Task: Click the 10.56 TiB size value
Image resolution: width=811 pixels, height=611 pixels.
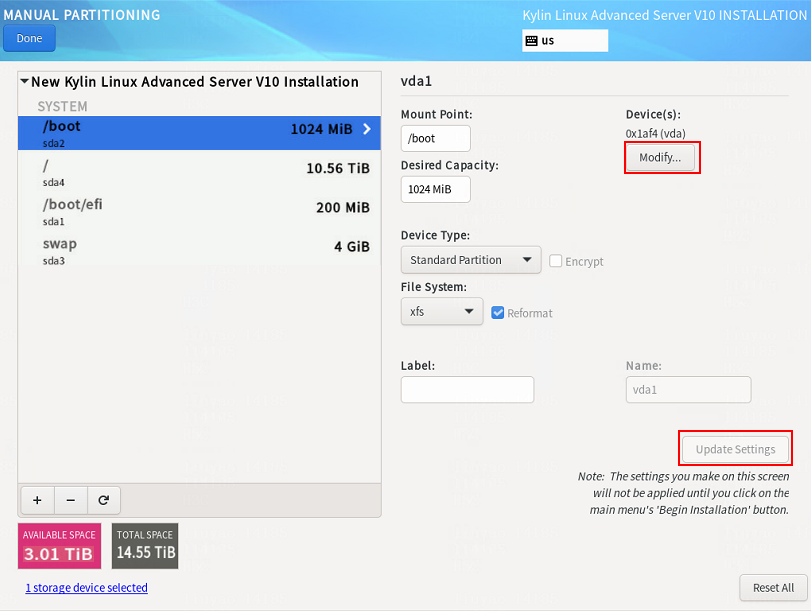Action: [x=338, y=169]
